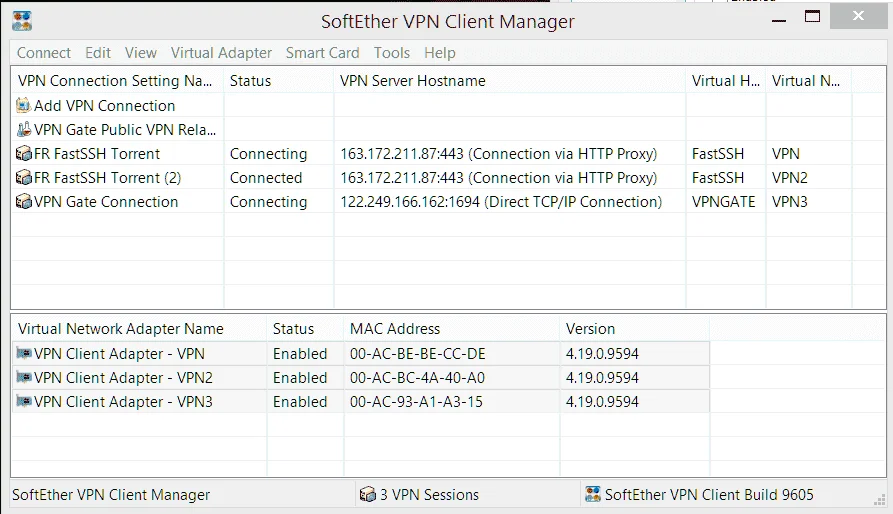
Task: Open the Connect menu
Action: [x=44, y=53]
